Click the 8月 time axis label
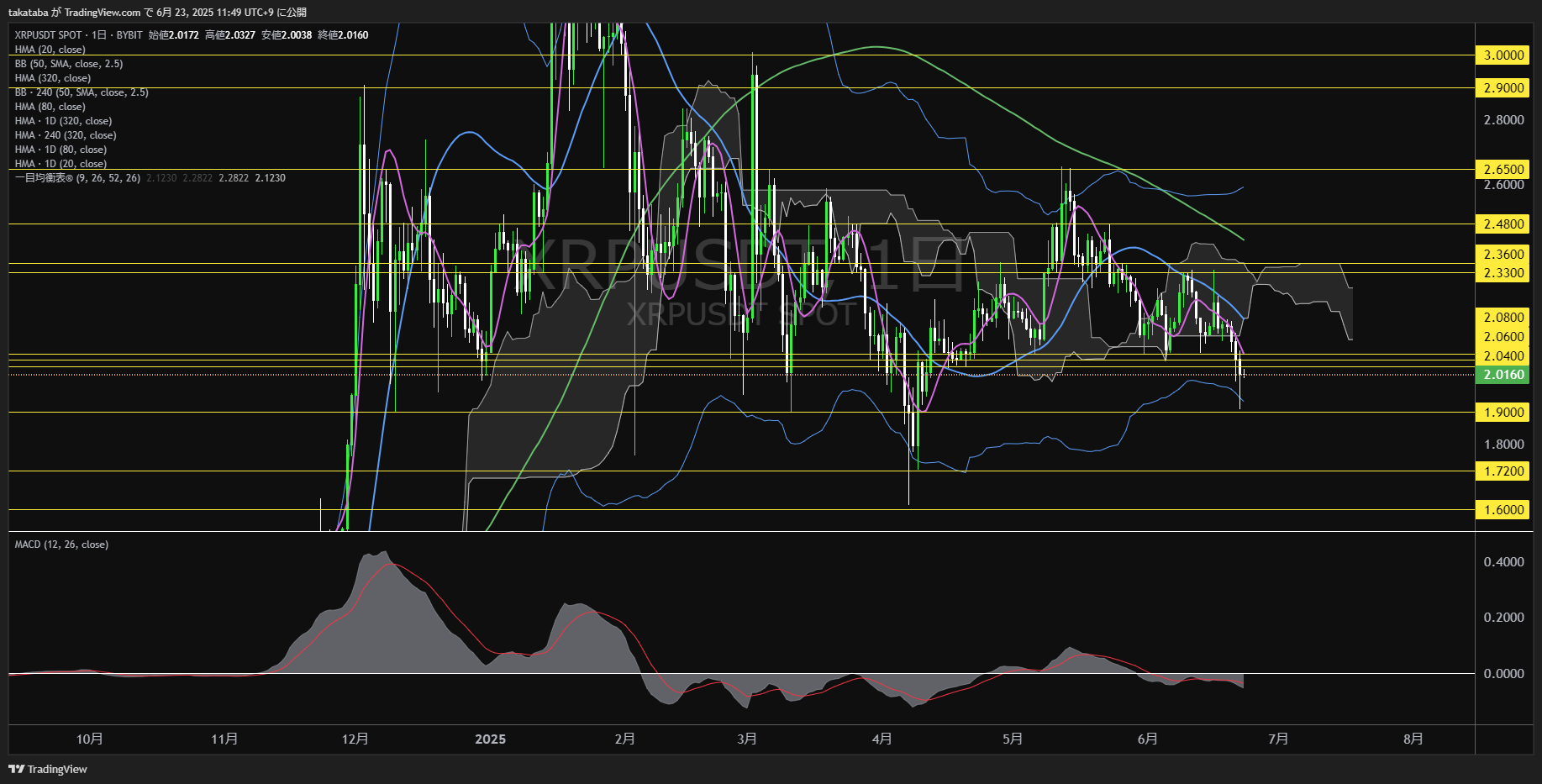The height and width of the screenshot is (784, 1542). click(x=1413, y=739)
